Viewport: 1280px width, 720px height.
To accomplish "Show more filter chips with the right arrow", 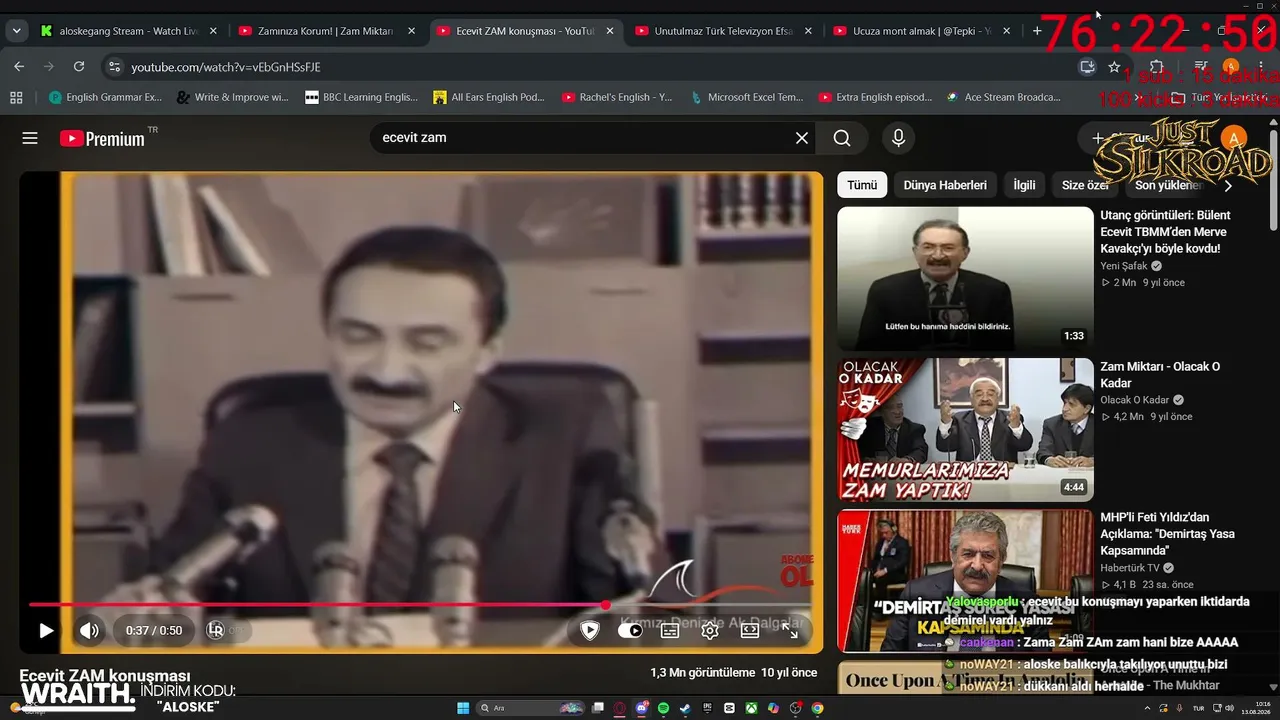I will tap(1228, 185).
